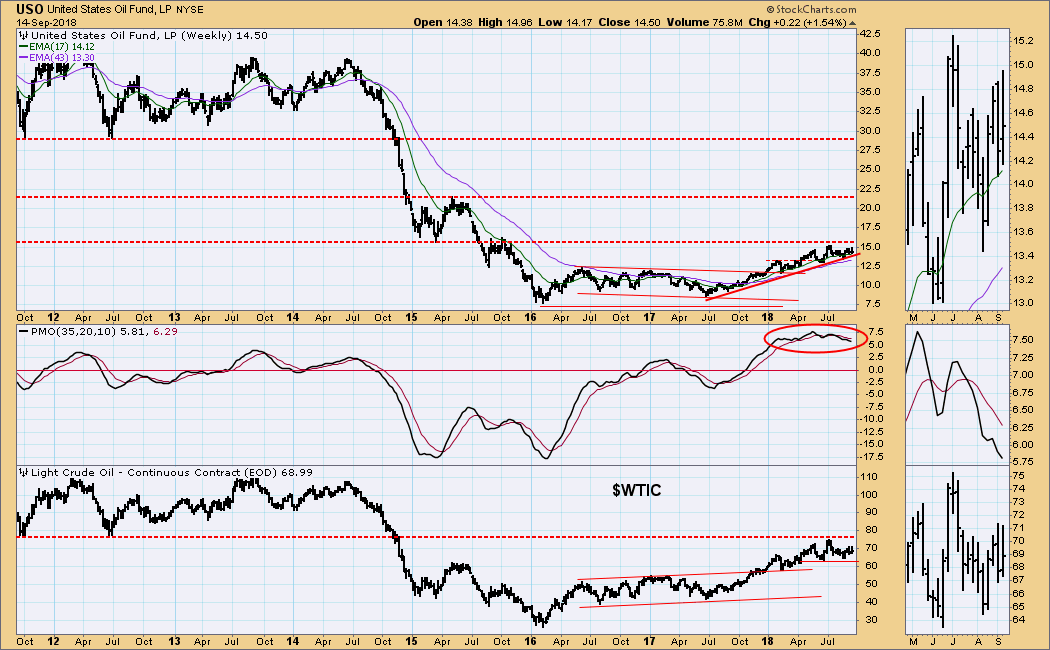Click year 16 on the top price panel time axis
The height and width of the screenshot is (650, 1050).
coord(530,317)
